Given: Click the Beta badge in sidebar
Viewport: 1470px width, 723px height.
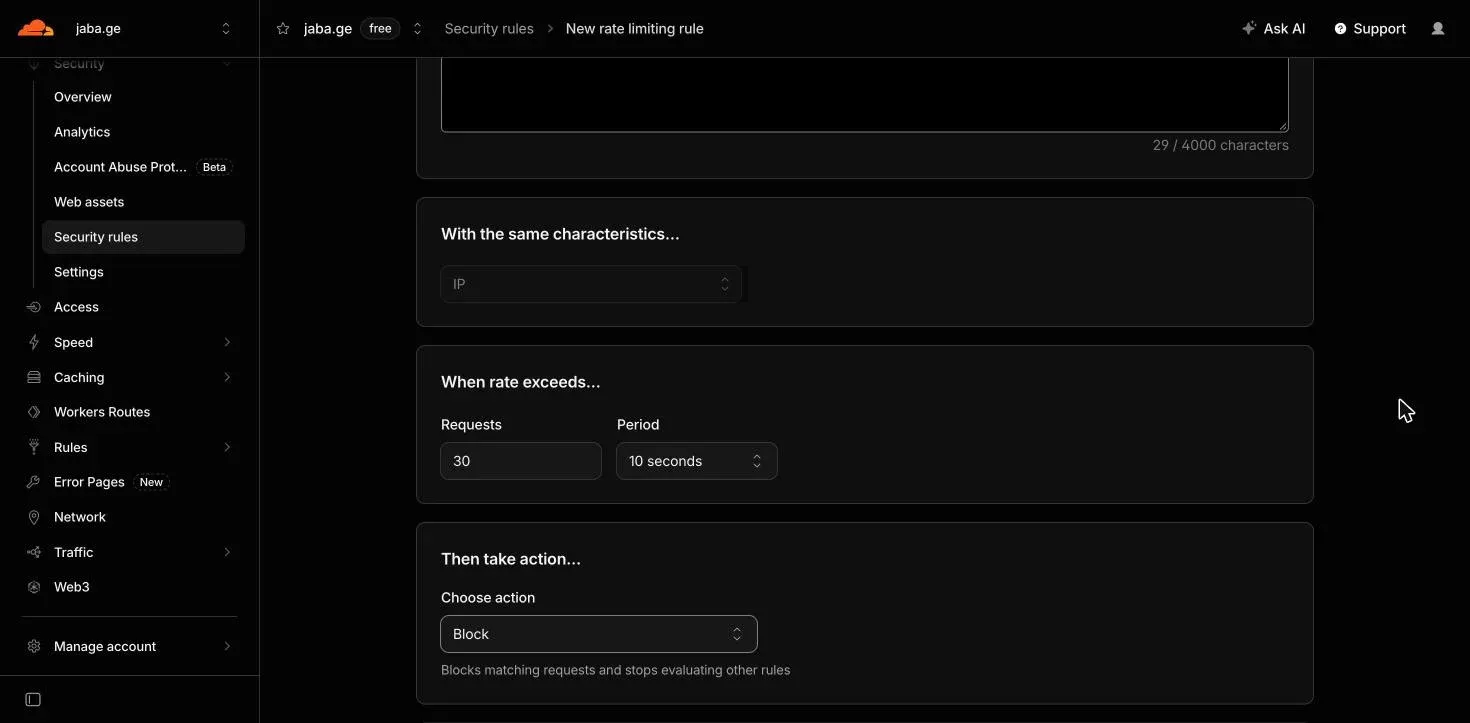Looking at the screenshot, I should 214,167.
